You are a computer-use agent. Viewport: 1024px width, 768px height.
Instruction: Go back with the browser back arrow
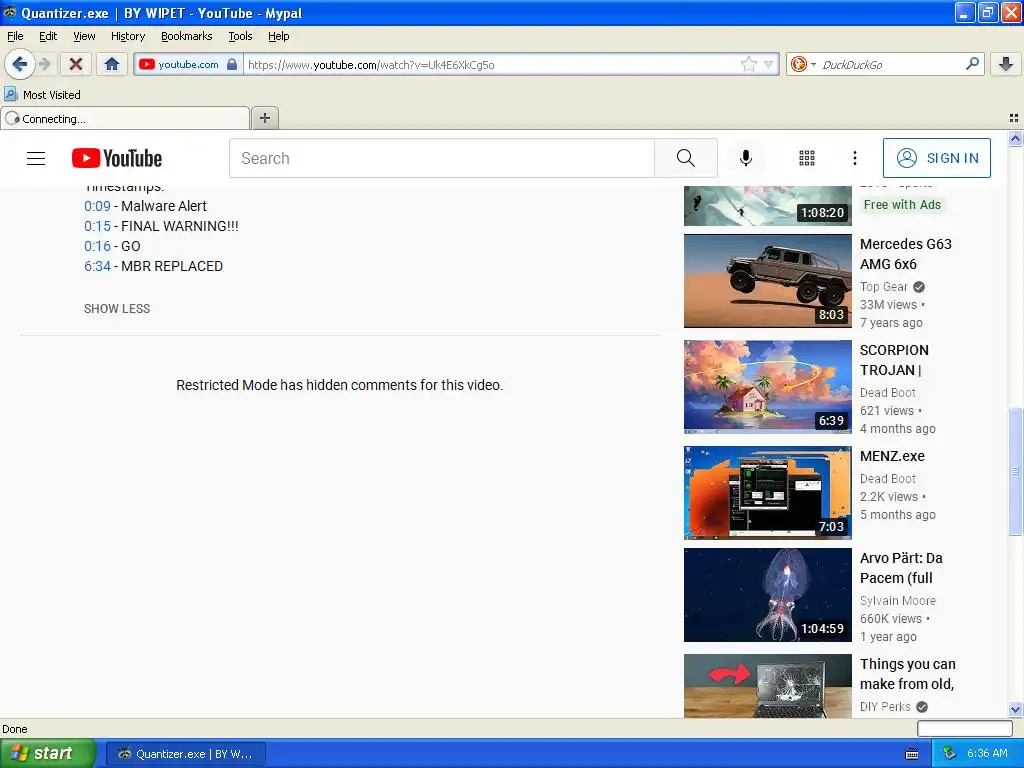coord(19,64)
